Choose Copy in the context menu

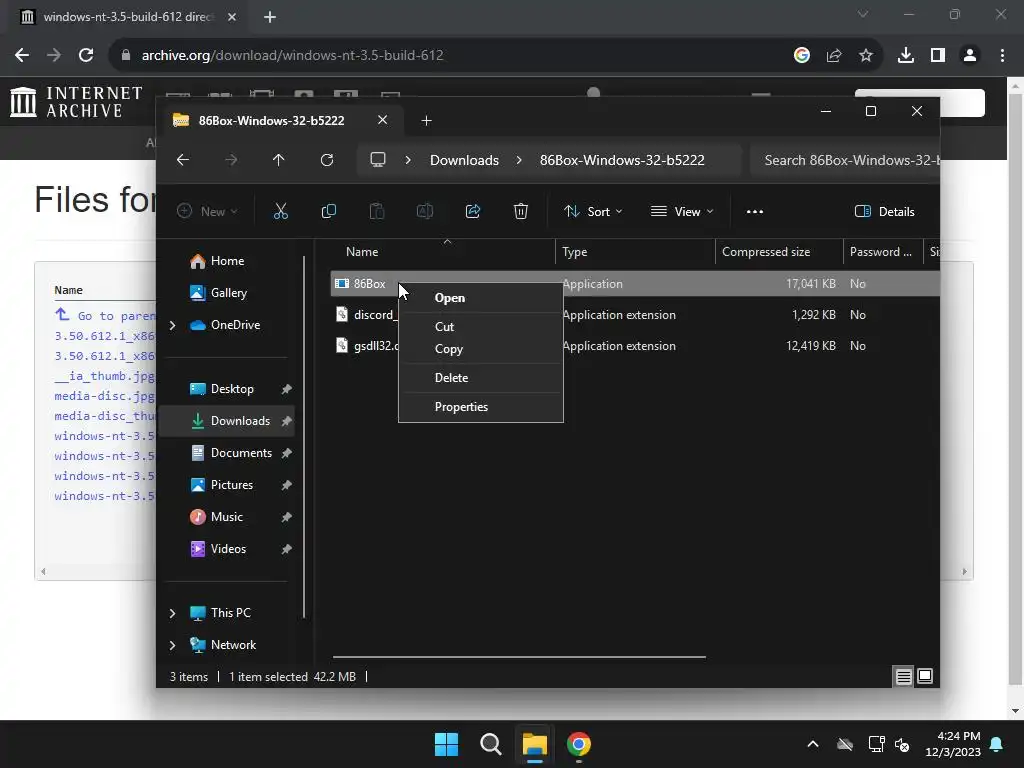tap(481, 349)
